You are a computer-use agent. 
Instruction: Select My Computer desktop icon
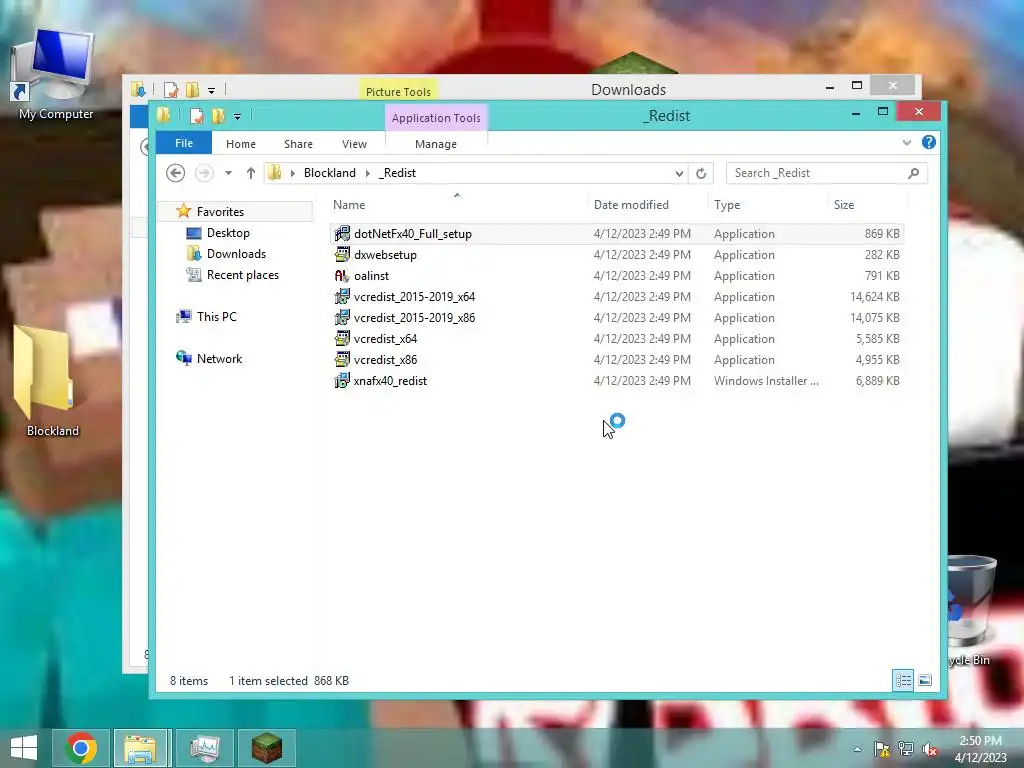[55, 75]
